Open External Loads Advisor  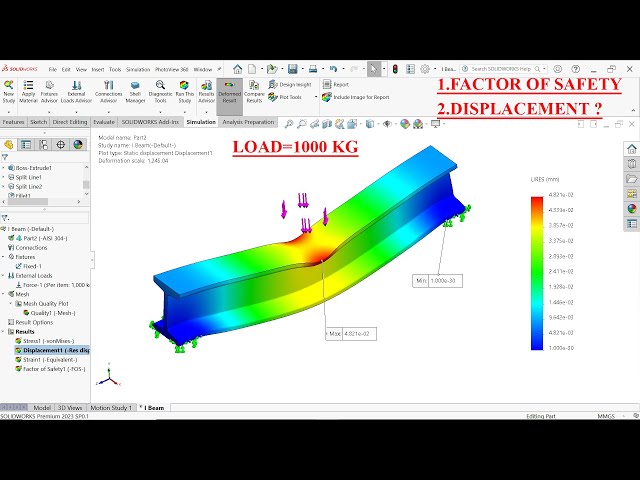coord(76,92)
